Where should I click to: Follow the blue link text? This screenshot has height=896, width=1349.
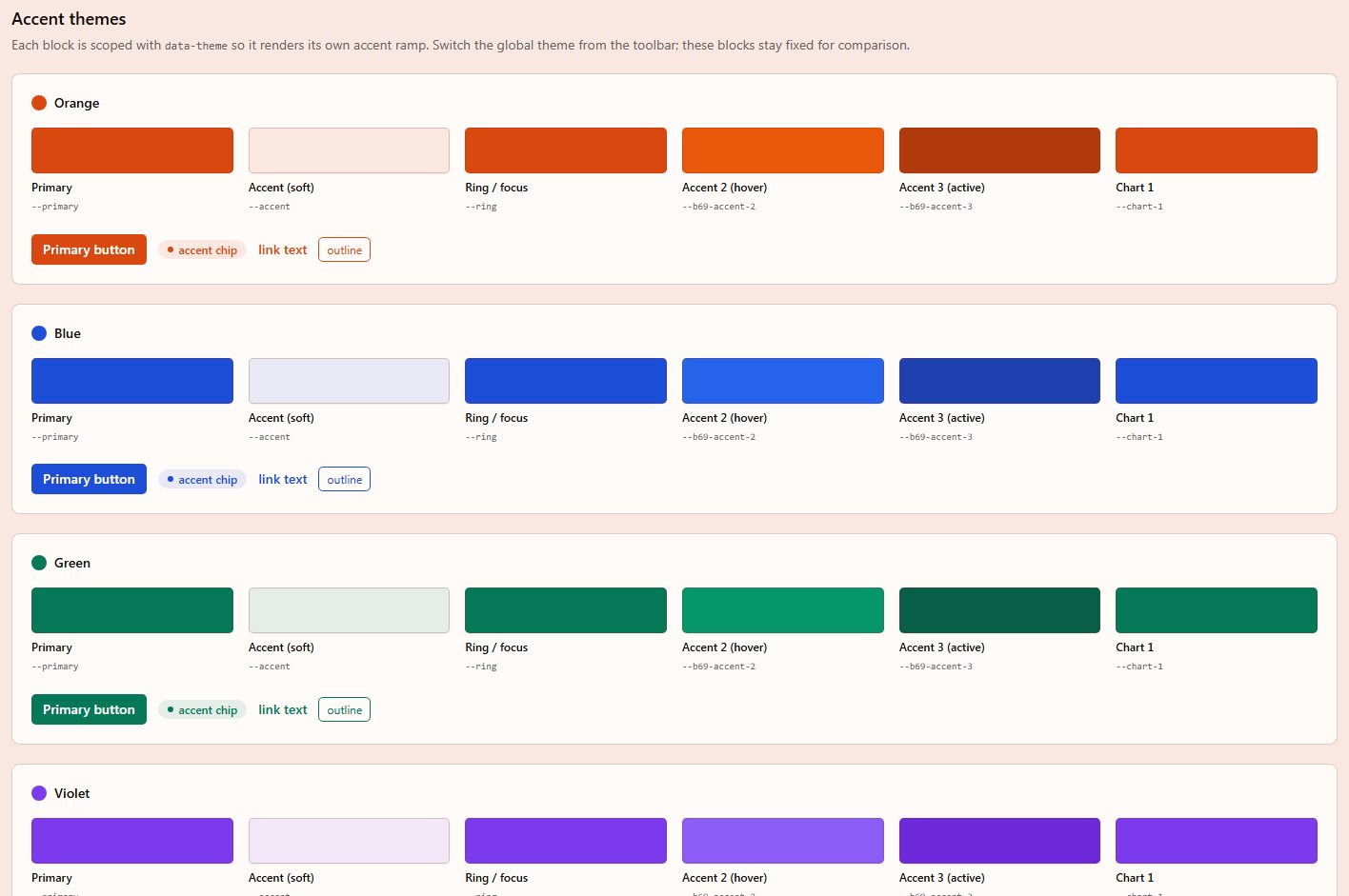click(283, 479)
